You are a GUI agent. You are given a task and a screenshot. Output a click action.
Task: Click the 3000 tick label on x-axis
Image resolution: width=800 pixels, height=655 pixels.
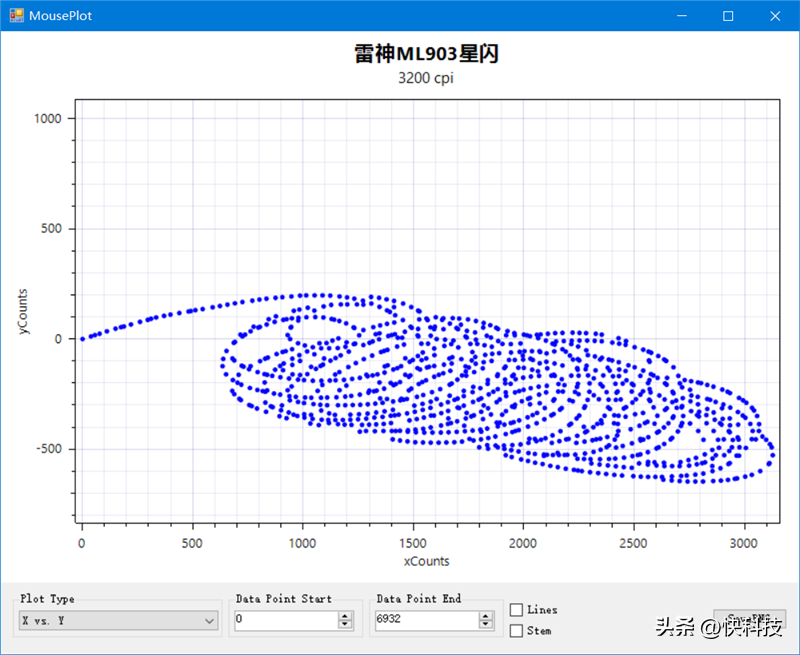743,543
